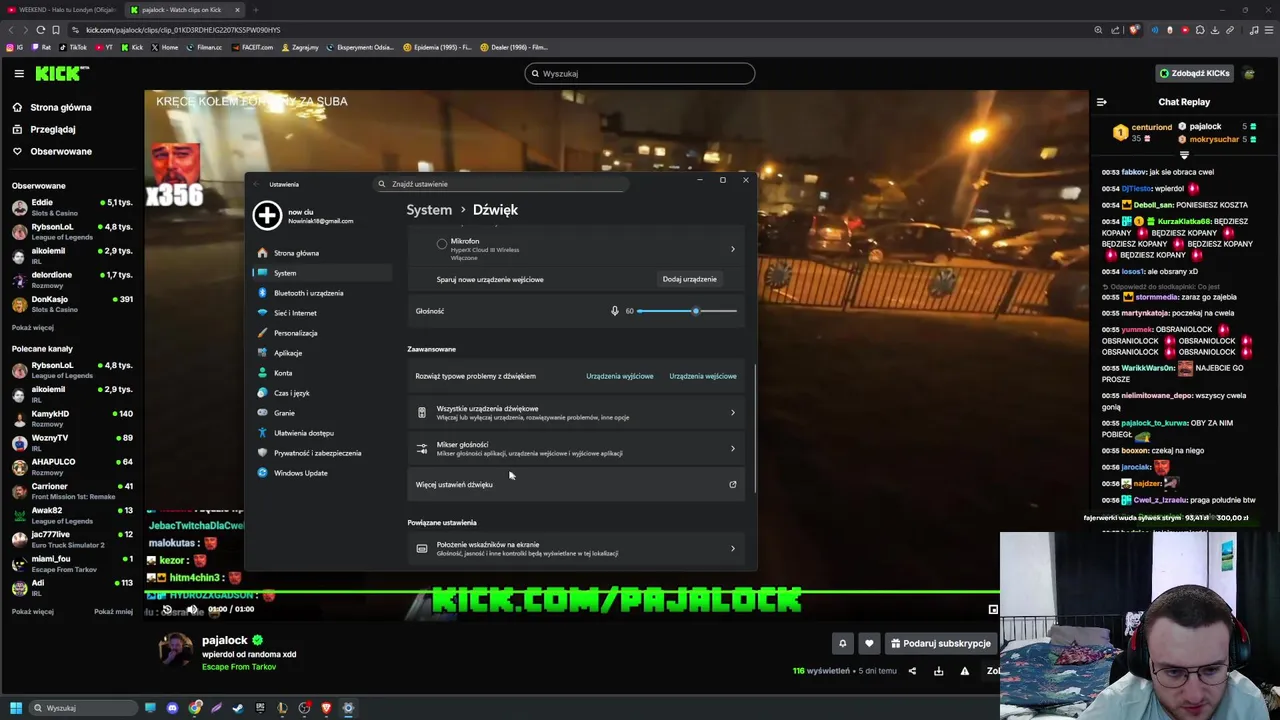1280x720 pixels.
Task: Open pajalock channel name link
Action: point(224,640)
